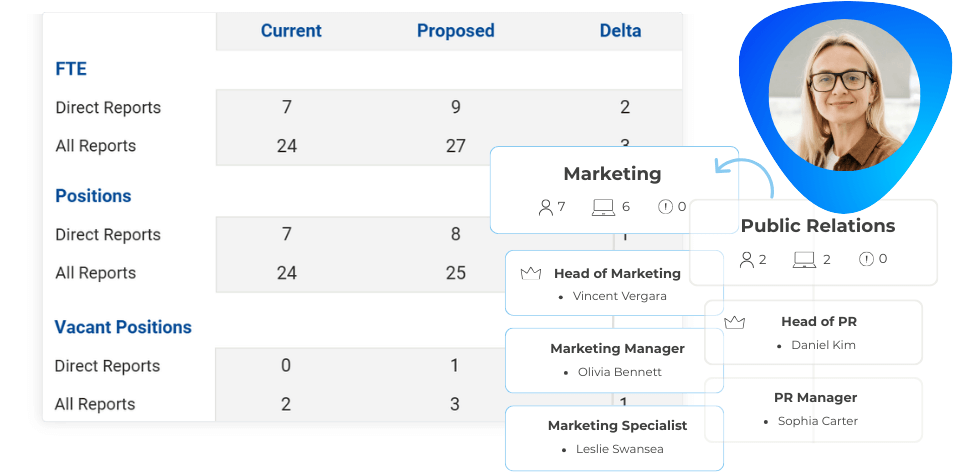
Task: Click the crown icon beside Head of PR
Action: (735, 322)
